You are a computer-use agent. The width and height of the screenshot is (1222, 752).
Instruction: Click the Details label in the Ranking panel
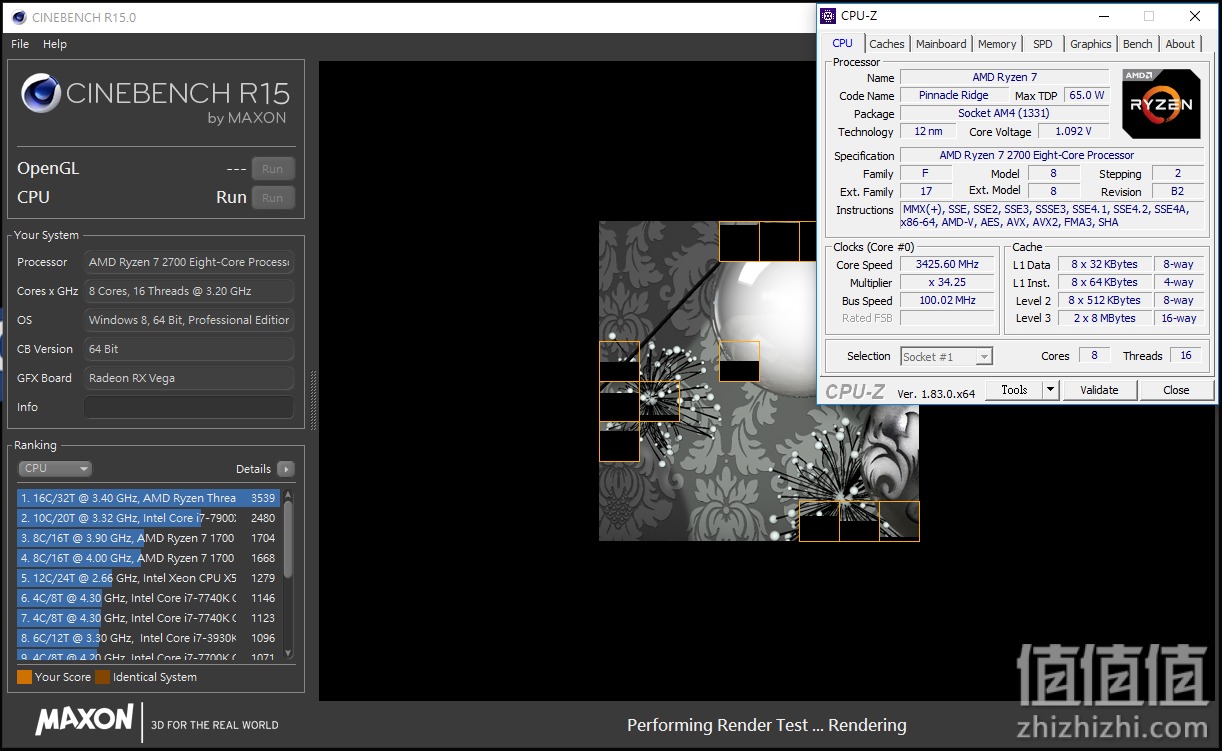253,469
